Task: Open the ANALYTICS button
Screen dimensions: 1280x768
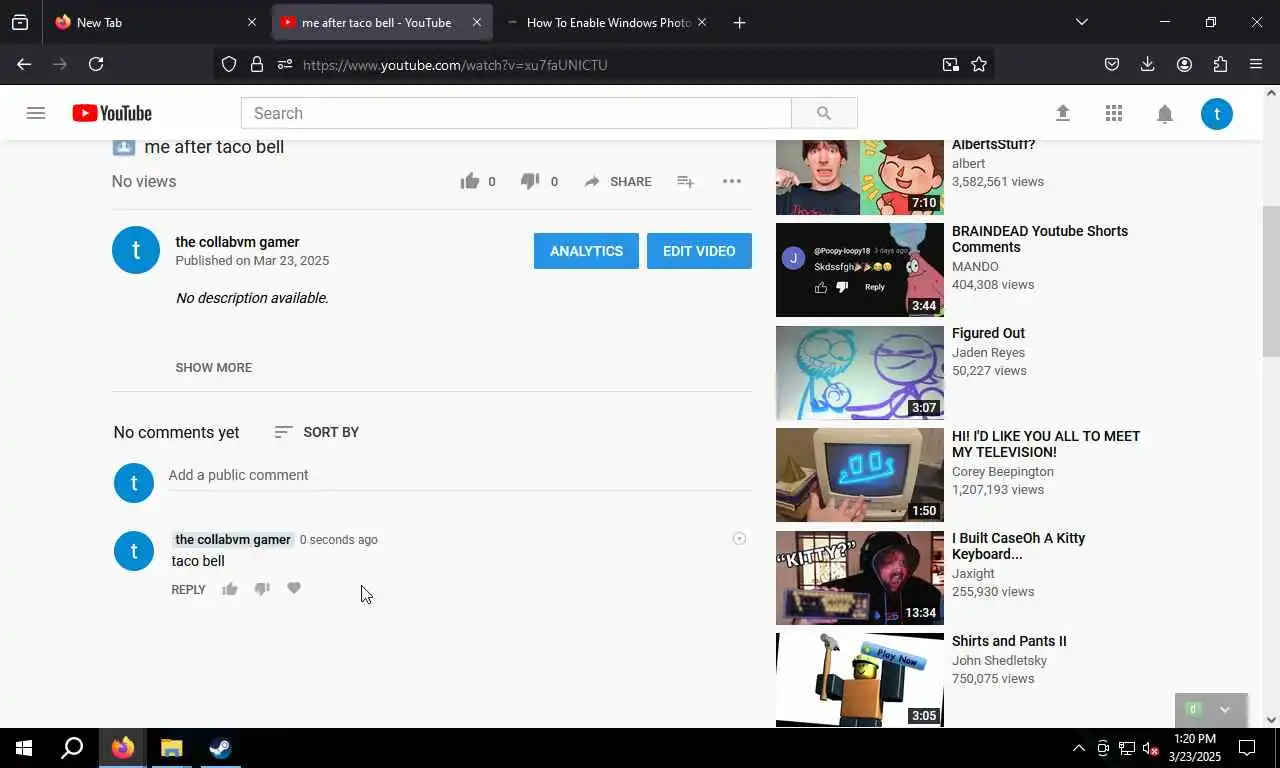Action: (x=586, y=251)
